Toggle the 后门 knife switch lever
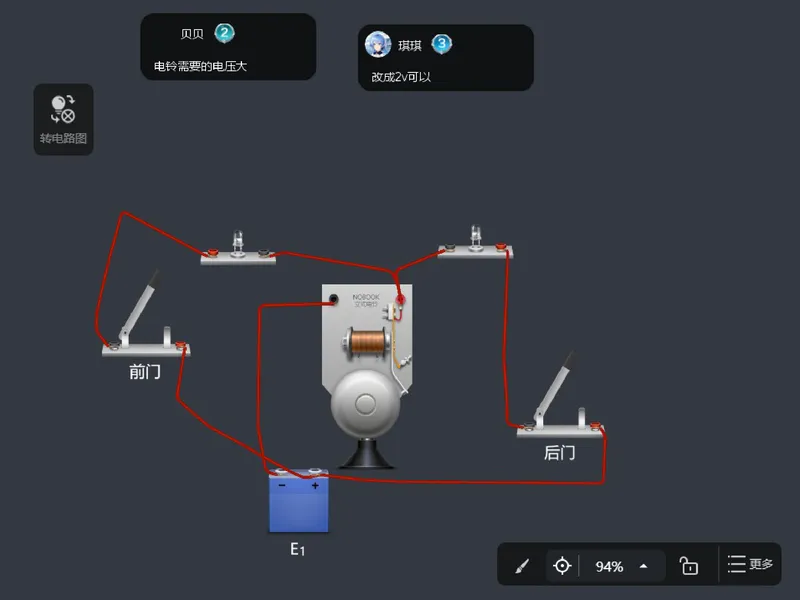 tap(554, 387)
